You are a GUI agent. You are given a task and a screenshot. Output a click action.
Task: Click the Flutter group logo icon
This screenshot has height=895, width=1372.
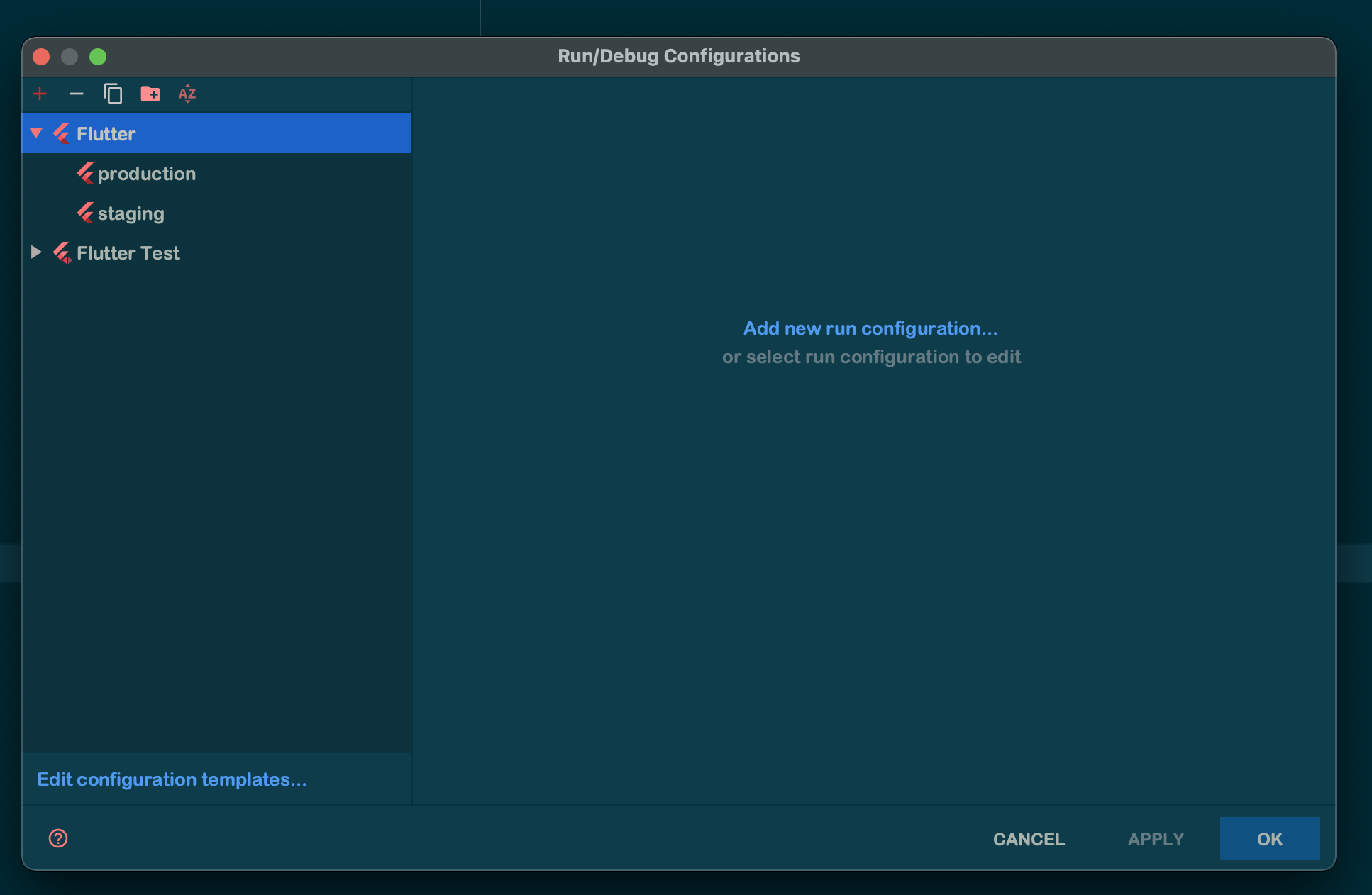click(x=62, y=133)
